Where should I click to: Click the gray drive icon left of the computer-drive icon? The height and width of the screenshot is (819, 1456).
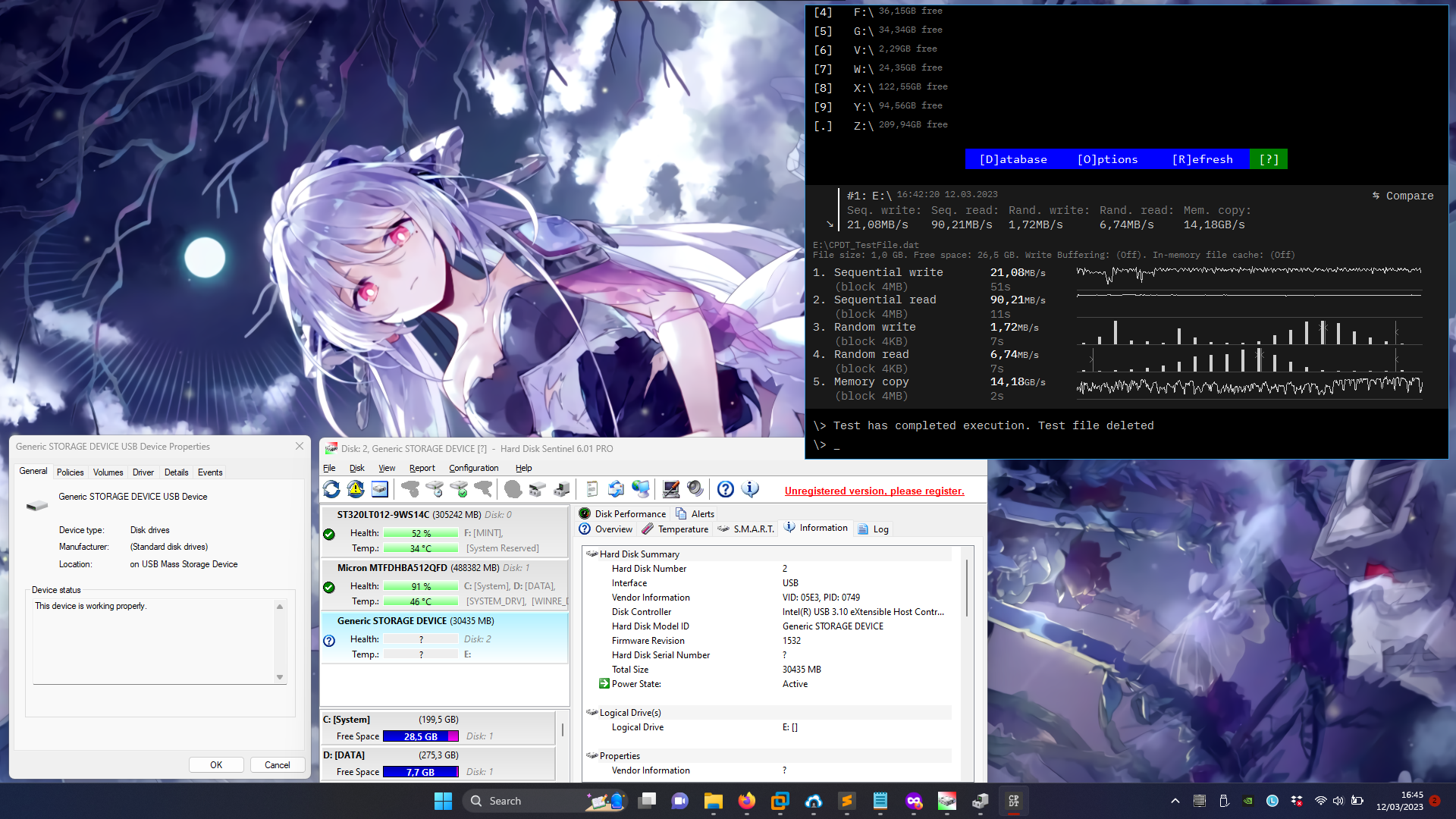point(538,489)
